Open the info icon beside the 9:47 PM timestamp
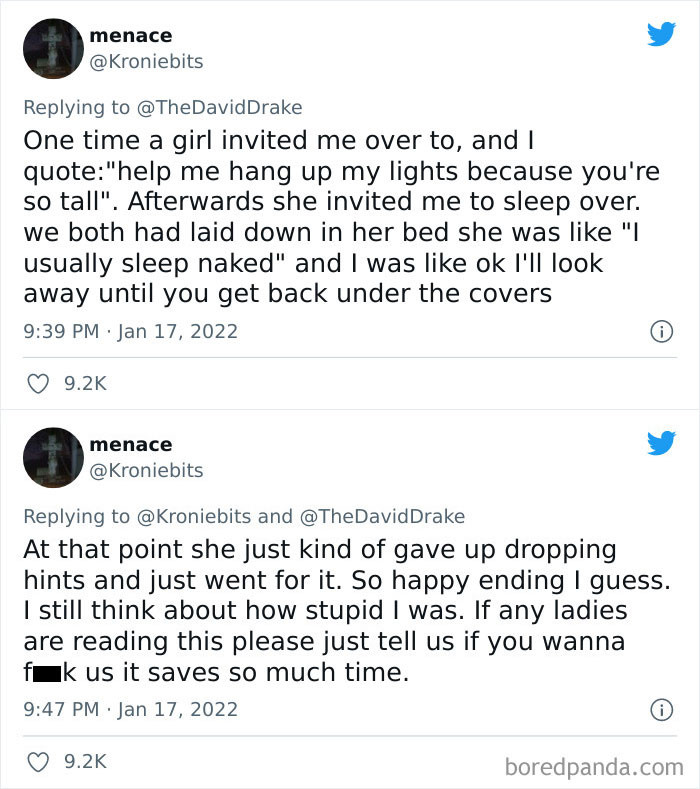Screen dimensions: 700x789 (x=661, y=710)
